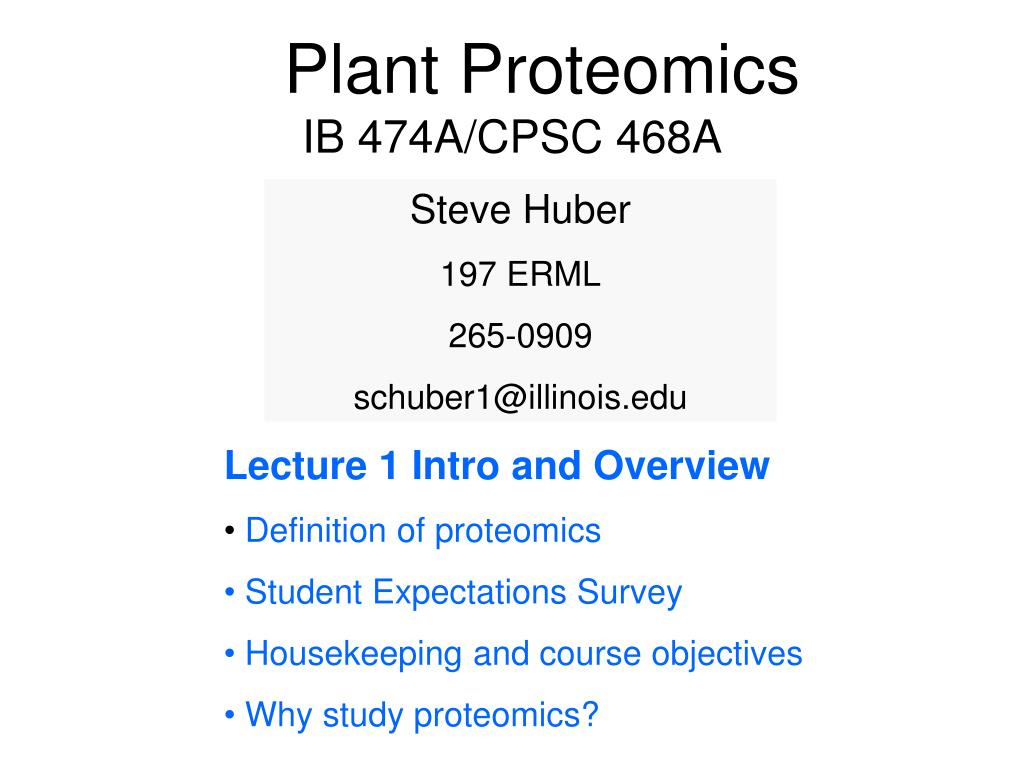Viewport: 1024px width, 768px height.
Task: Open the Student Expectations Survey link
Action: point(464,593)
